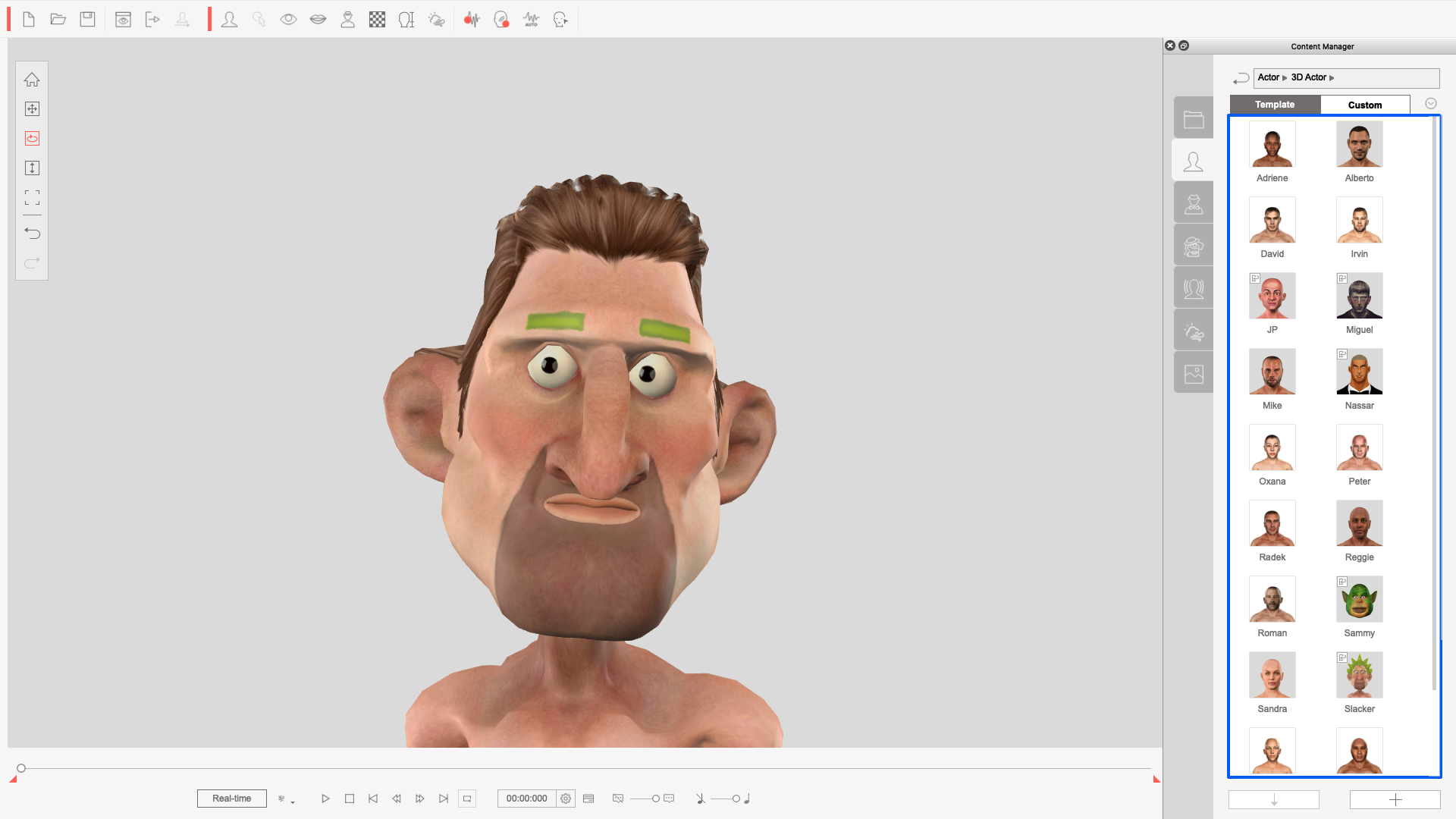Create a new project file
This screenshot has width=1456, height=819.
[29, 19]
